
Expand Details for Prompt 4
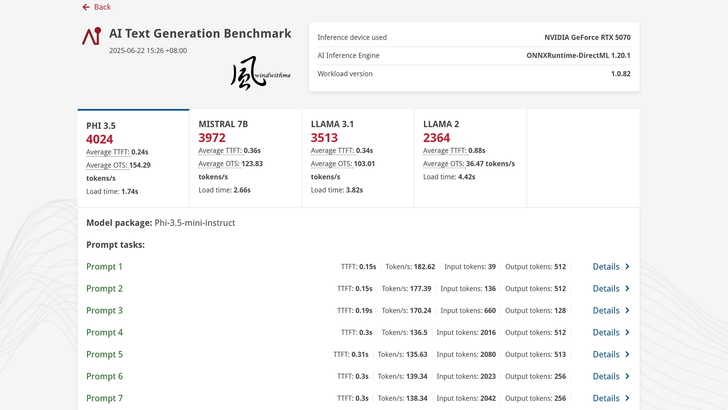click(606, 333)
